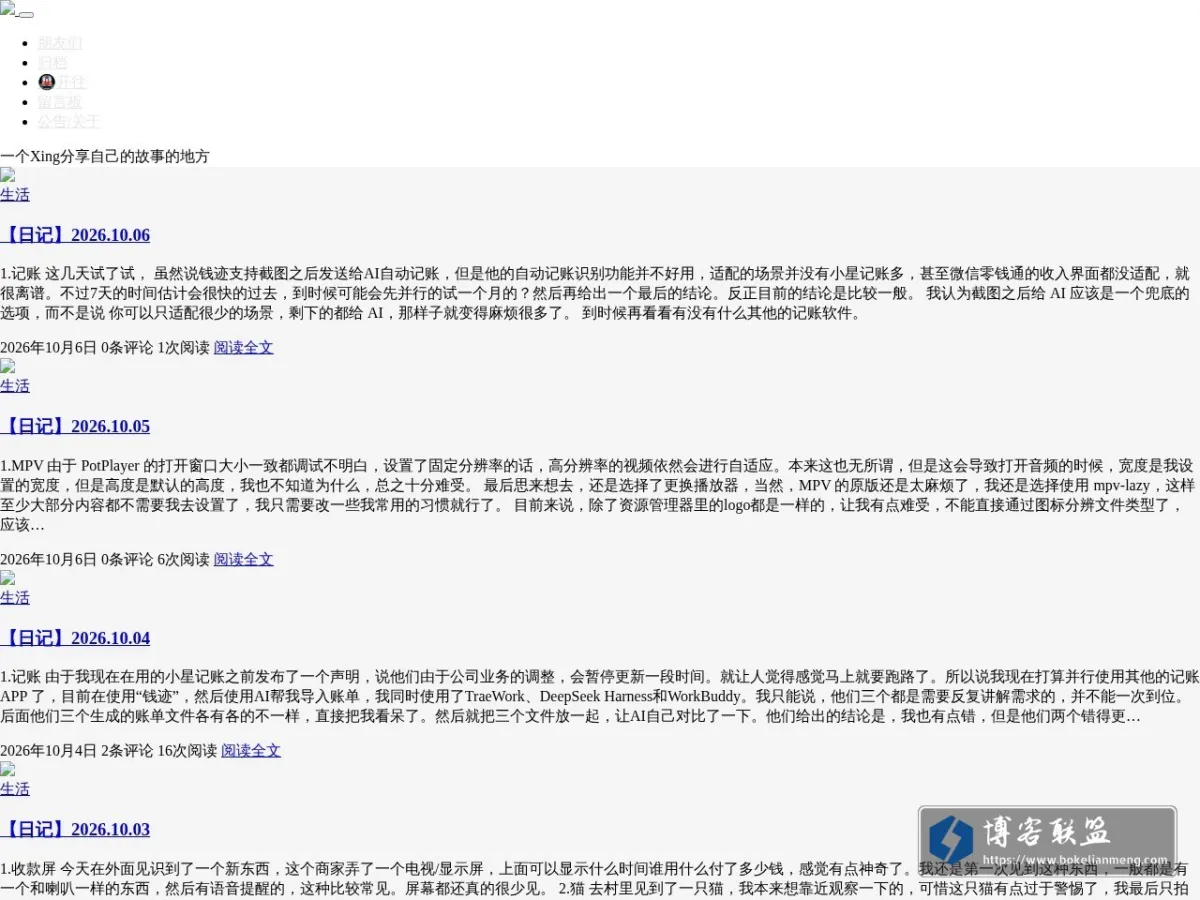Image resolution: width=1200 pixels, height=900 pixels.
Task: Click 1次阅读 count on 2026.10.06 post
Action: click(x=183, y=348)
